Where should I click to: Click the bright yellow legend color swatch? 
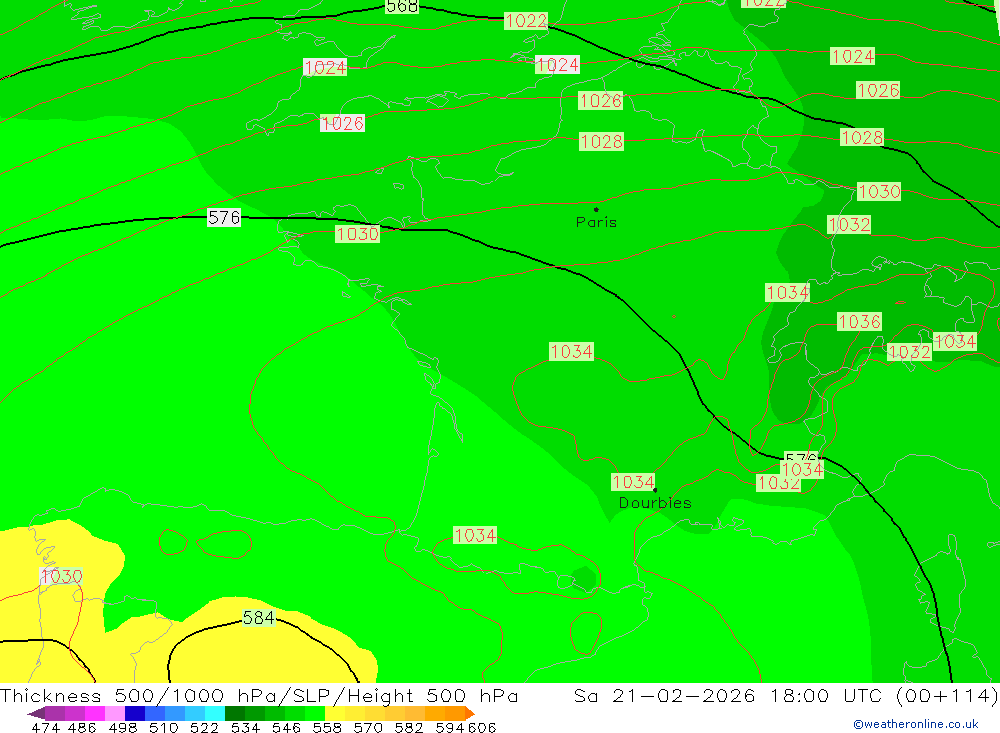point(335,713)
